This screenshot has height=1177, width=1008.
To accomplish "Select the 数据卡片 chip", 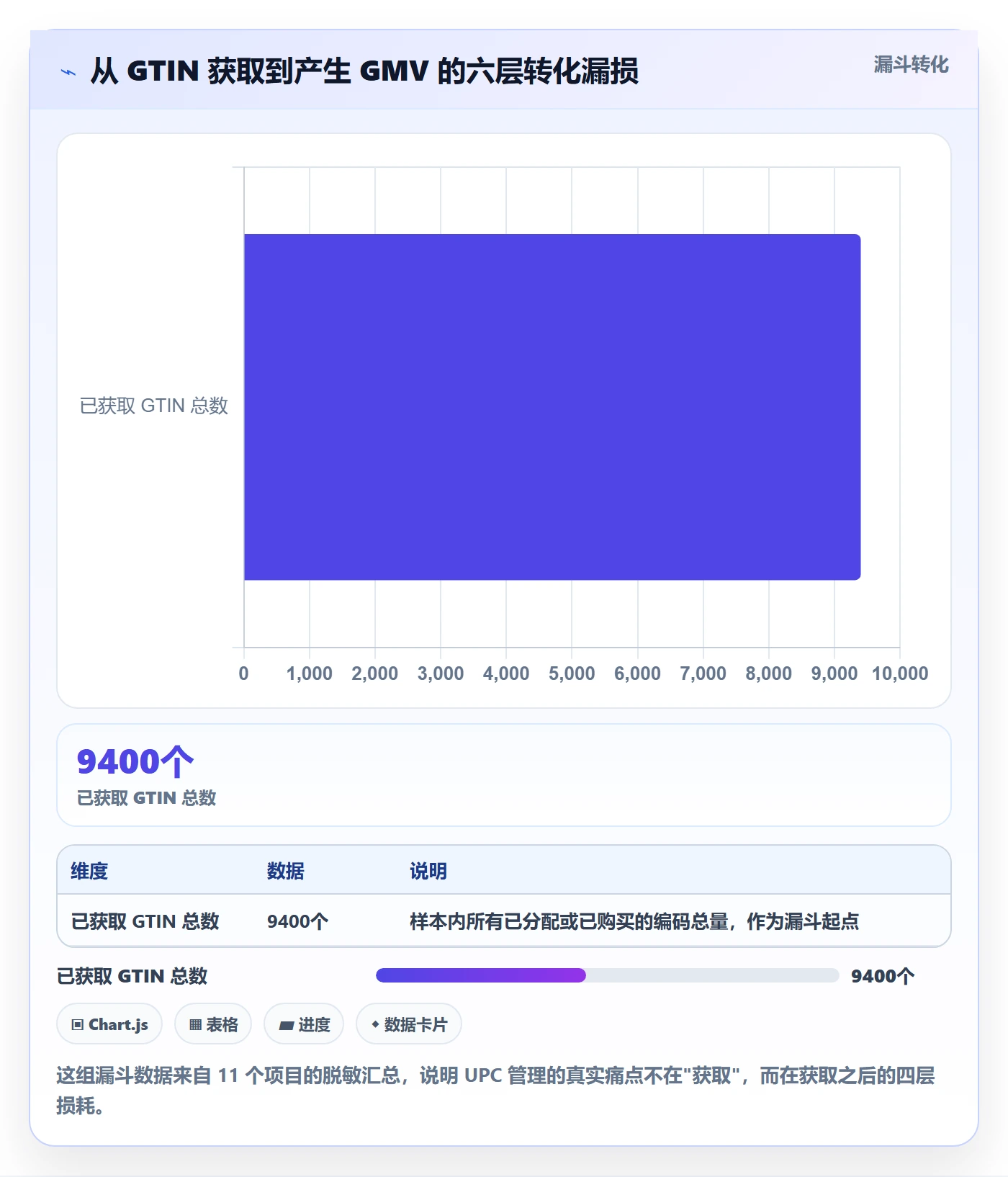I will coord(409,1024).
